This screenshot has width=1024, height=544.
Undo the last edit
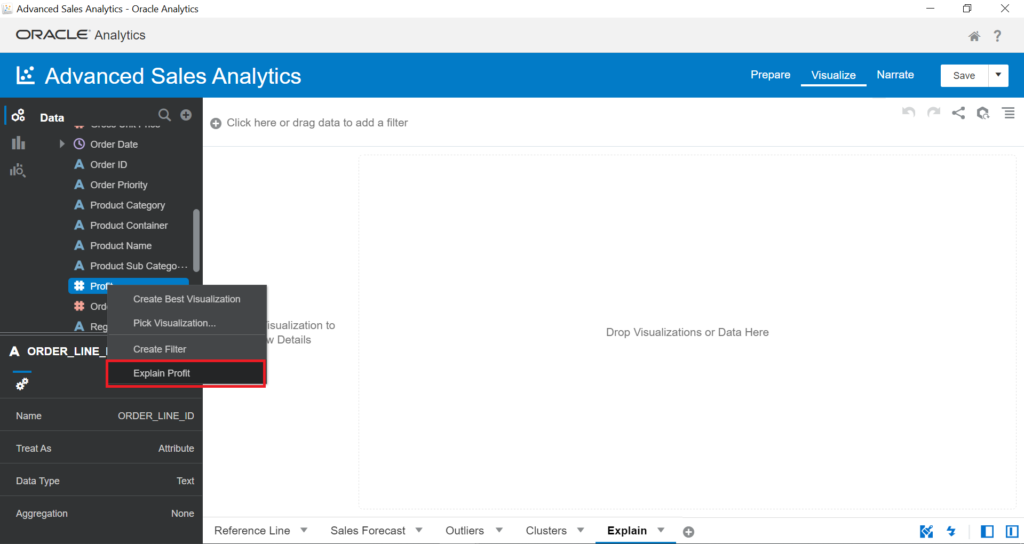coord(908,112)
